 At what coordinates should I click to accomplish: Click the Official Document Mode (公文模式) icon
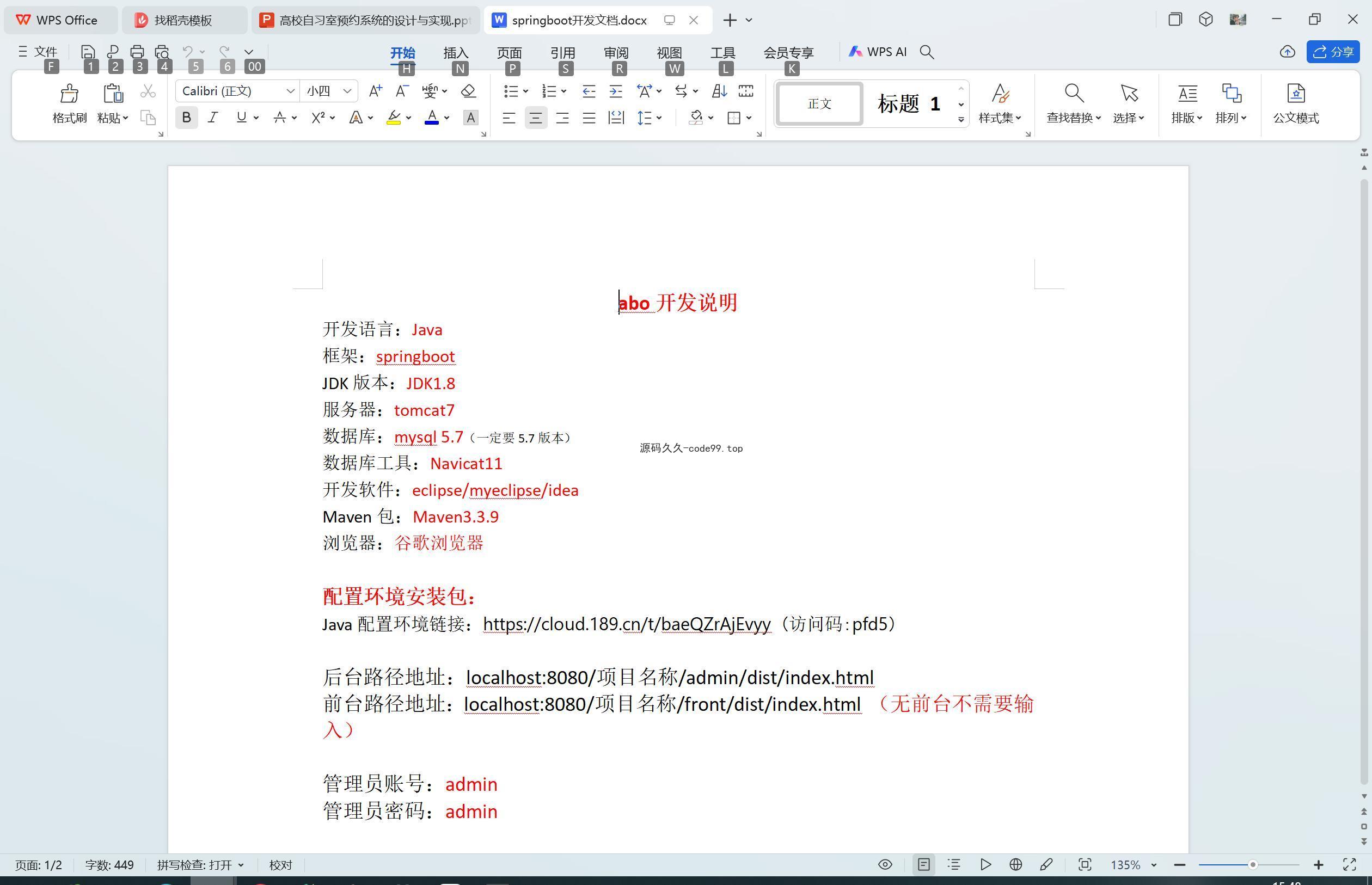pos(1296,93)
